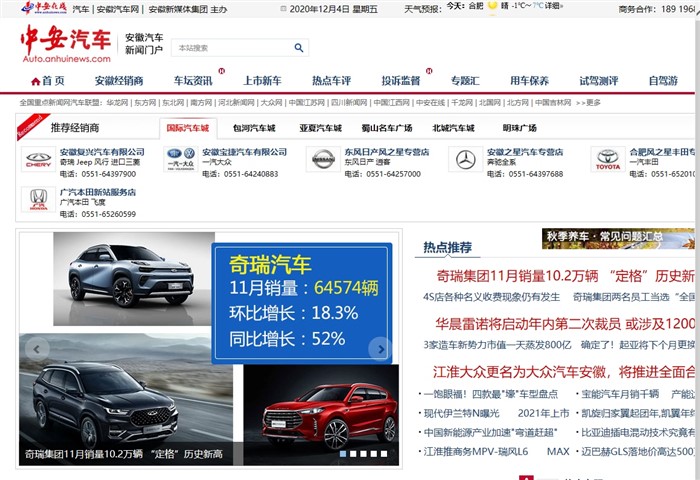This screenshot has height=480, width=700.
Task: Select the last carousel indicator dot
Action: [x=384, y=454]
